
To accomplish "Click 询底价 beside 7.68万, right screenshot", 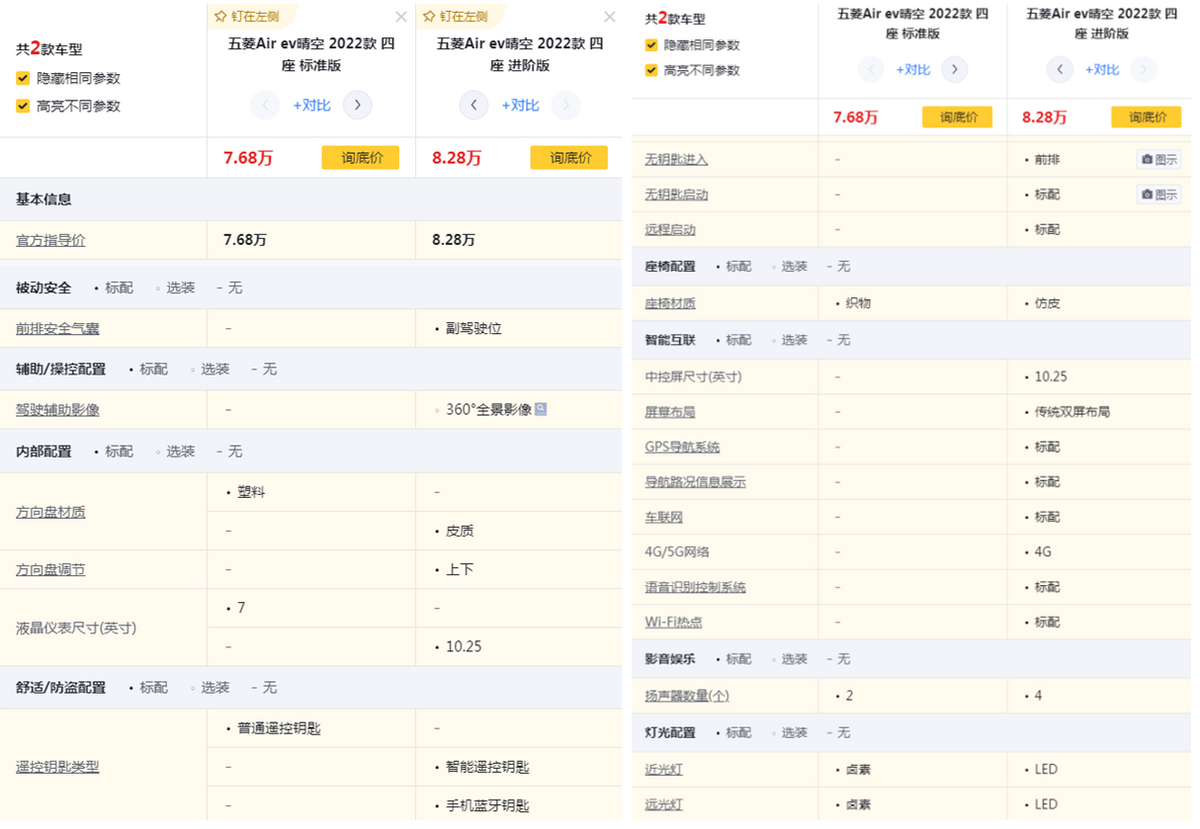I will 957,117.
